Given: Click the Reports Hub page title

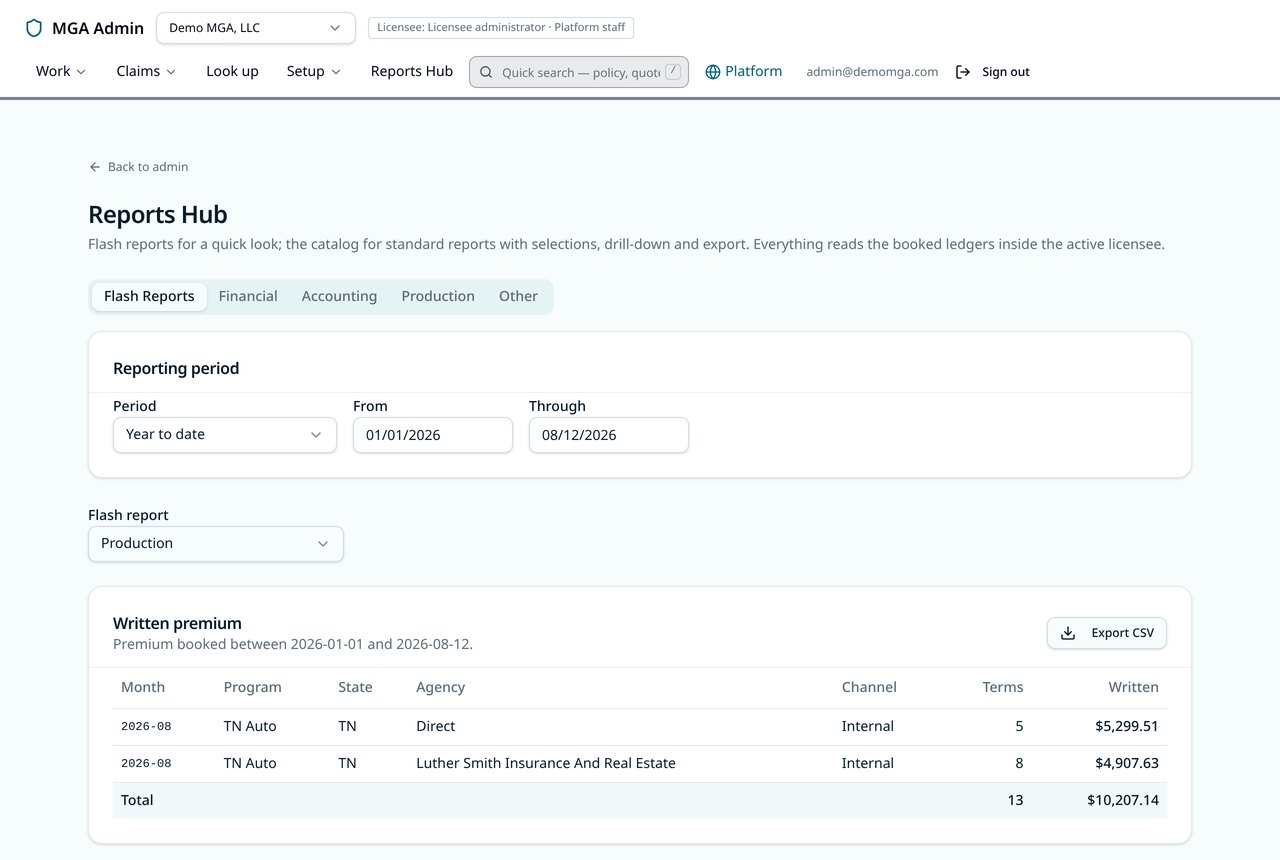Looking at the screenshot, I should (x=158, y=215).
